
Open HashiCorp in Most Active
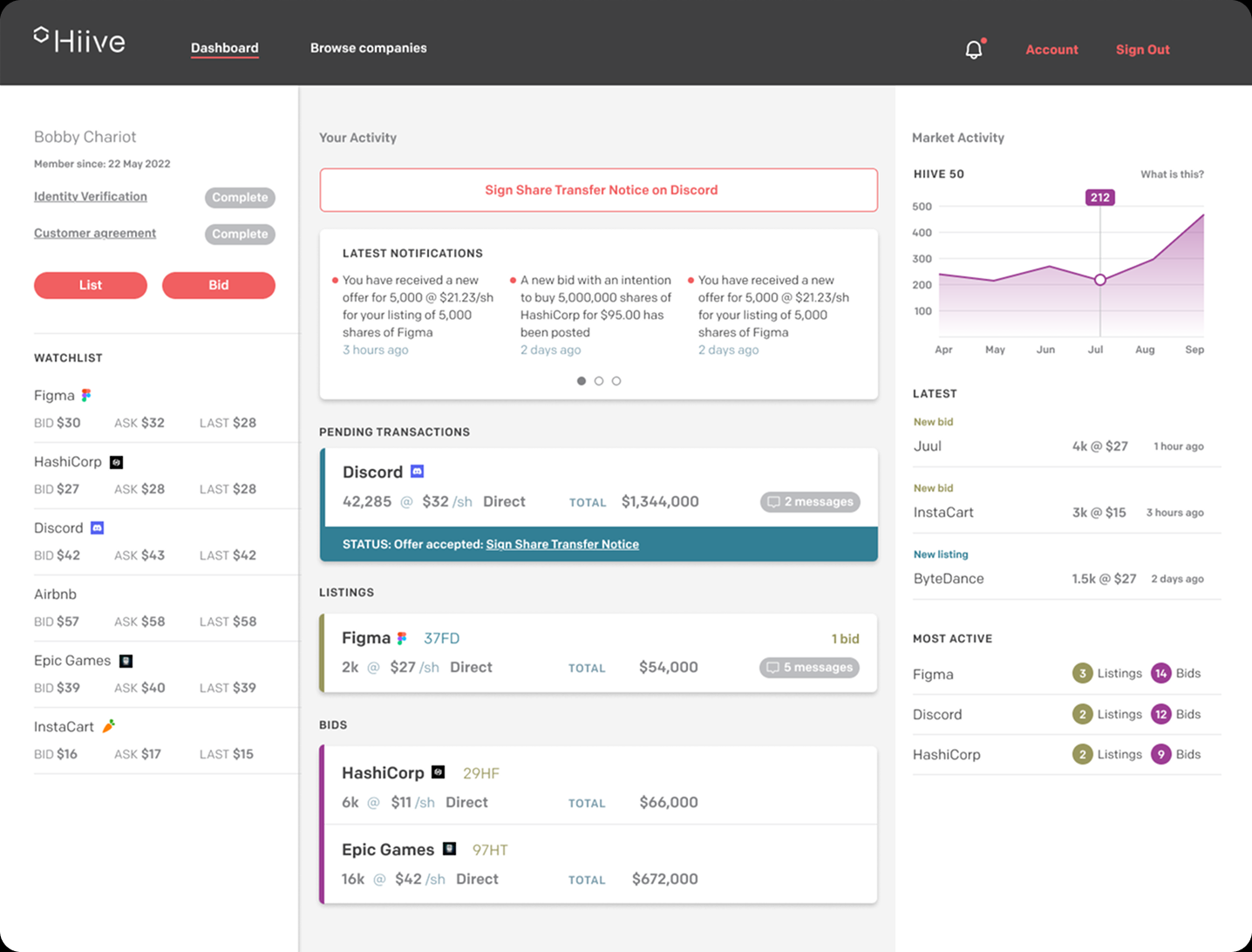tap(946, 754)
